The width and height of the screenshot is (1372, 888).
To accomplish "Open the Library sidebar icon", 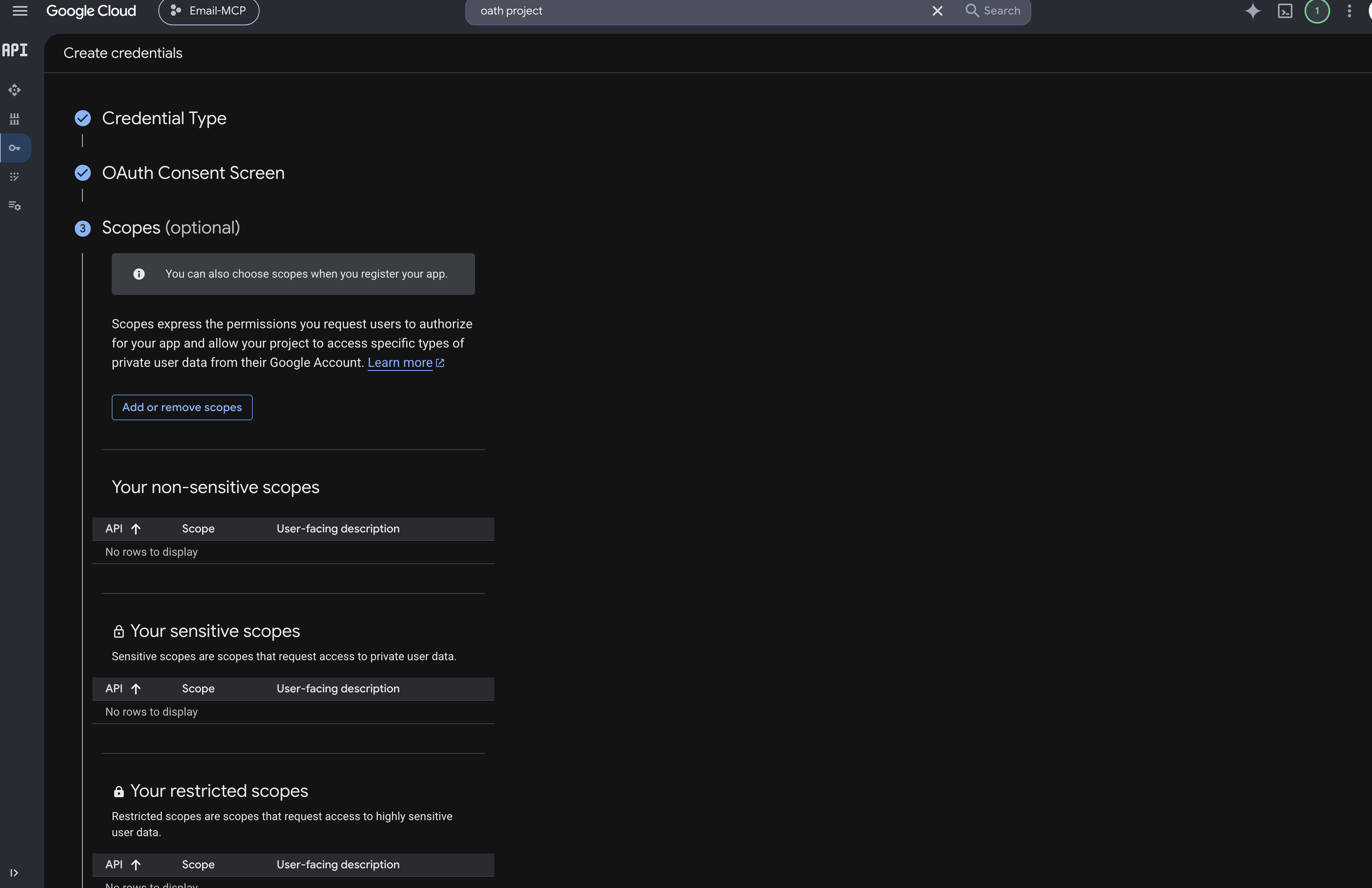I will 14,119.
